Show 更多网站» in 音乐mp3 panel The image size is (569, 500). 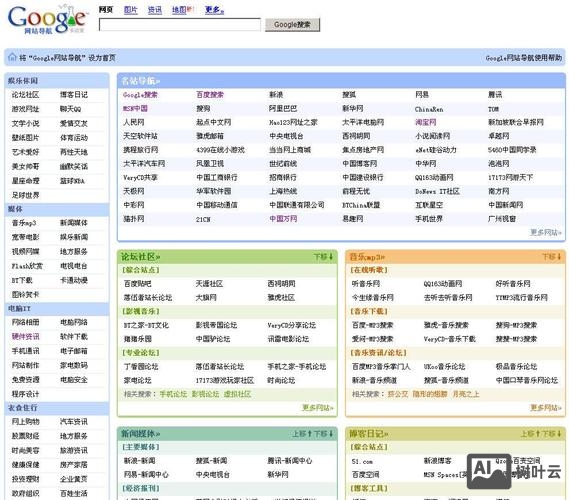pyautogui.click(x=546, y=408)
